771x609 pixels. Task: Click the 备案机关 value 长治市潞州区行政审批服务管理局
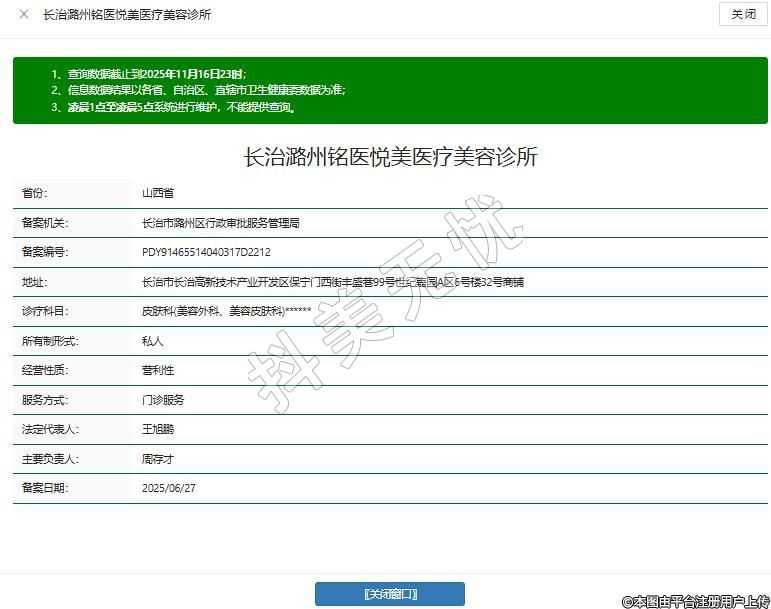pos(221,223)
